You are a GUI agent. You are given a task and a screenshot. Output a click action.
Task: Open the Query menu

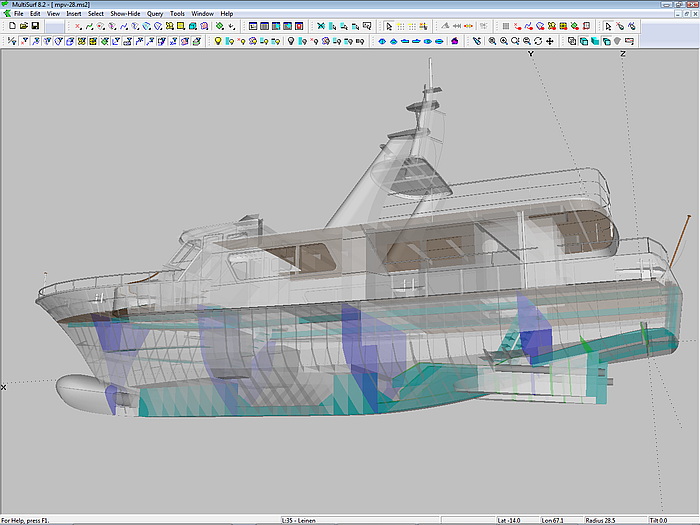(155, 14)
